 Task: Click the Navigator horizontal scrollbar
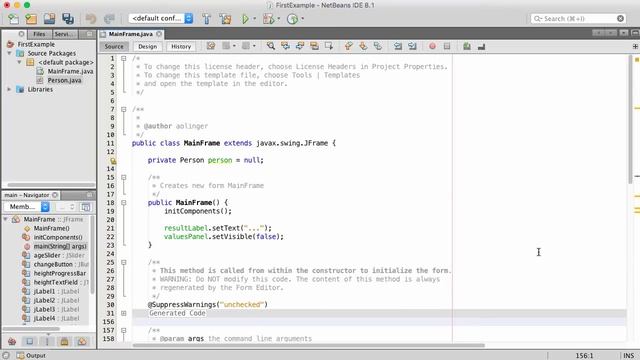point(31,329)
